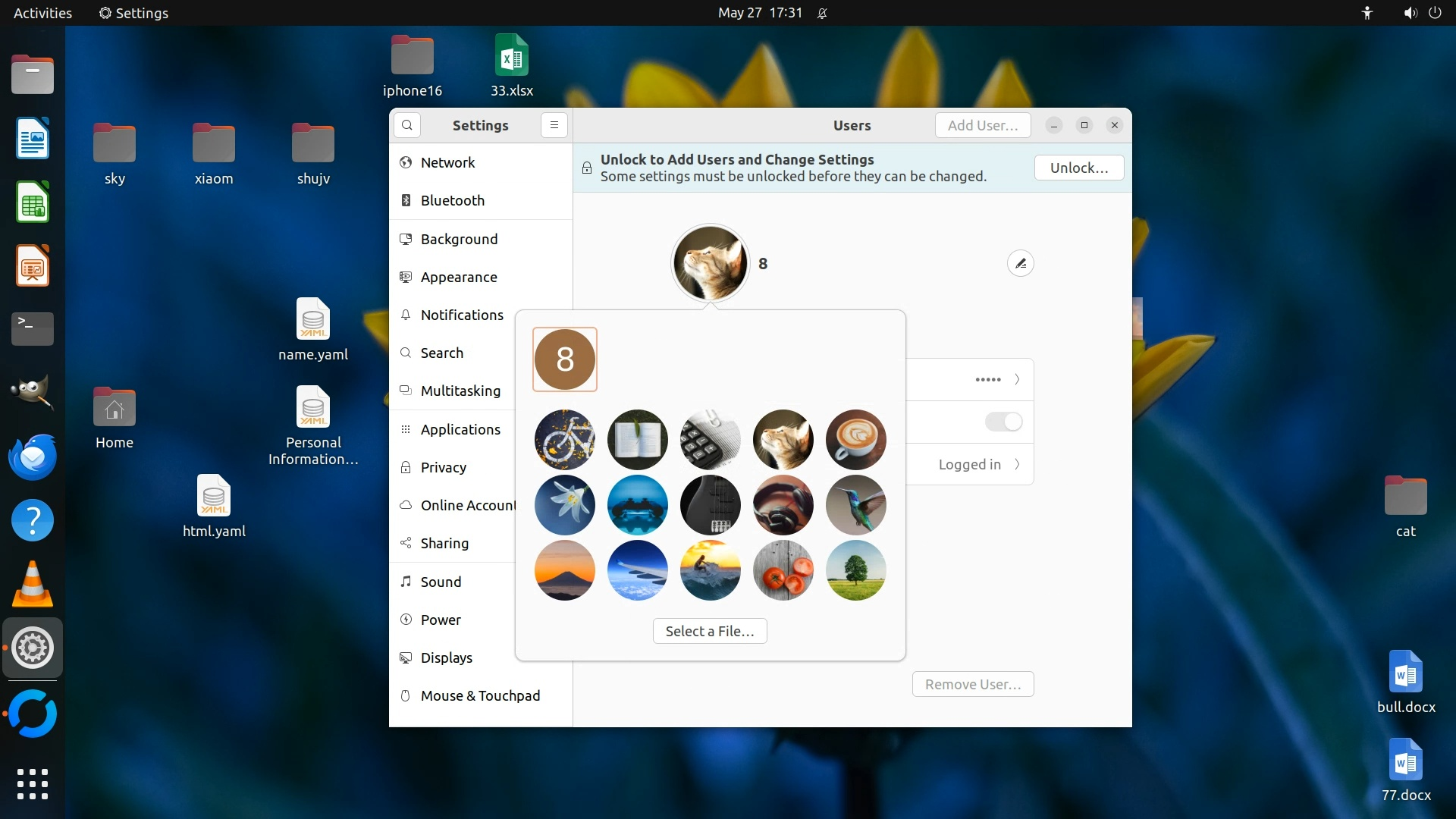Click Select a File... button
The width and height of the screenshot is (1456, 819).
point(709,631)
